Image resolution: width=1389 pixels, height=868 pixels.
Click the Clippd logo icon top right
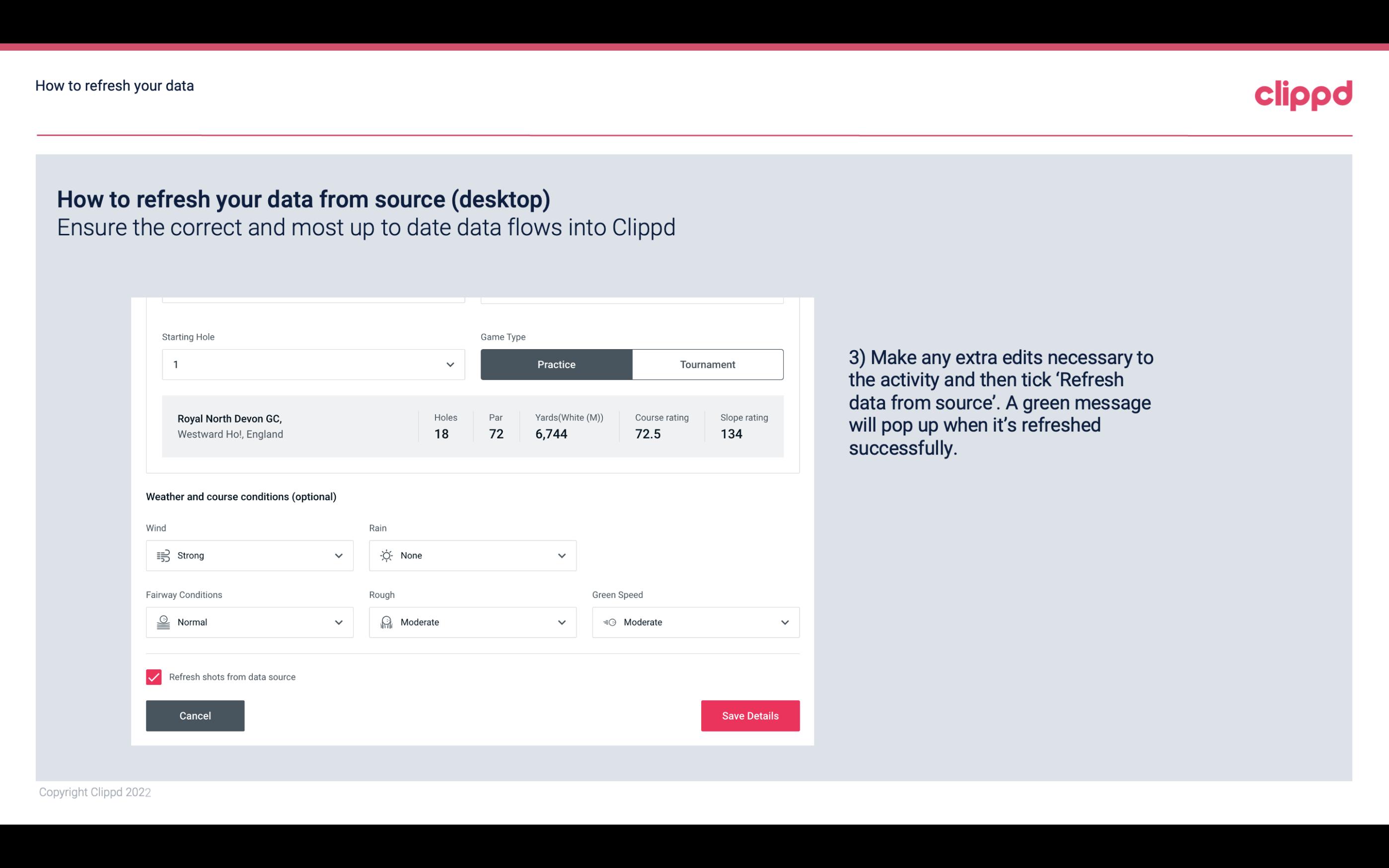click(1303, 93)
